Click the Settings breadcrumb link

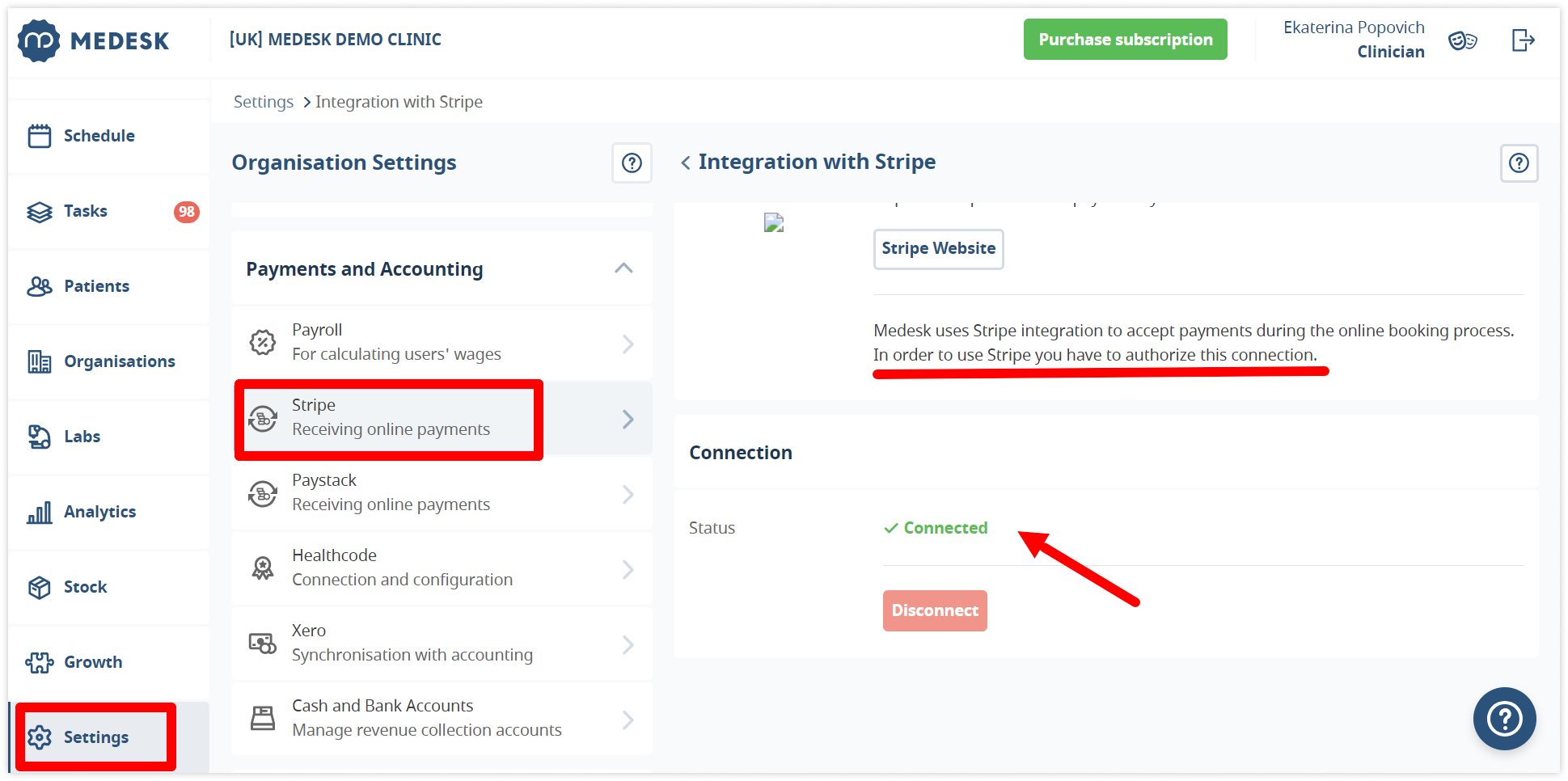click(x=264, y=102)
